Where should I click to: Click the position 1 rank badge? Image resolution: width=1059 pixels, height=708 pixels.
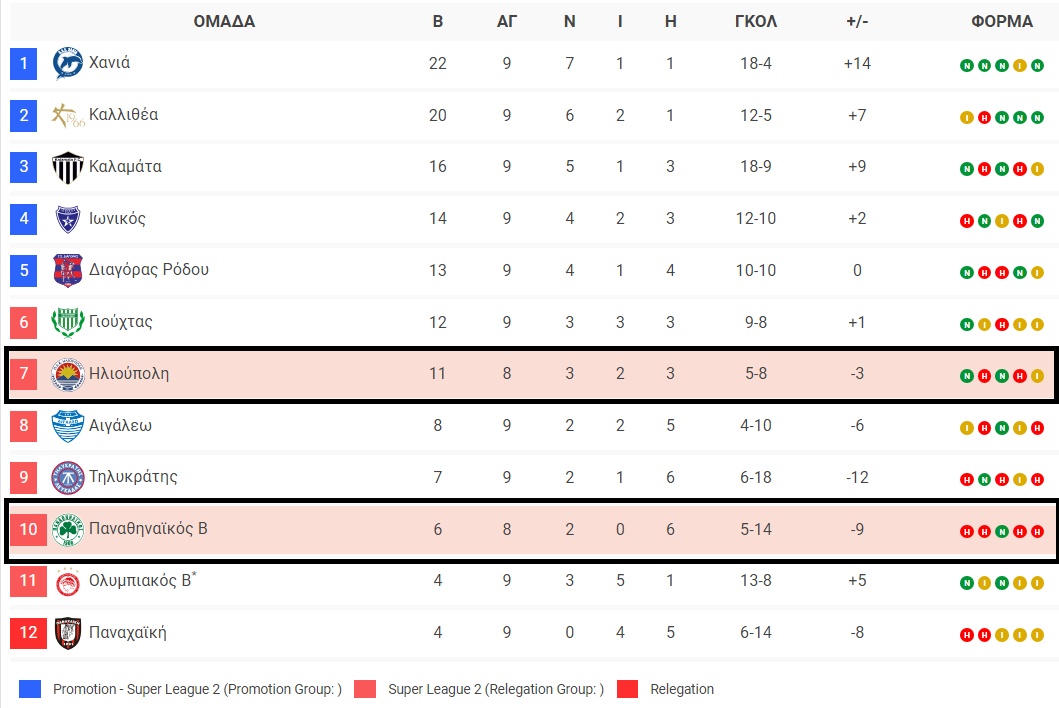24,64
